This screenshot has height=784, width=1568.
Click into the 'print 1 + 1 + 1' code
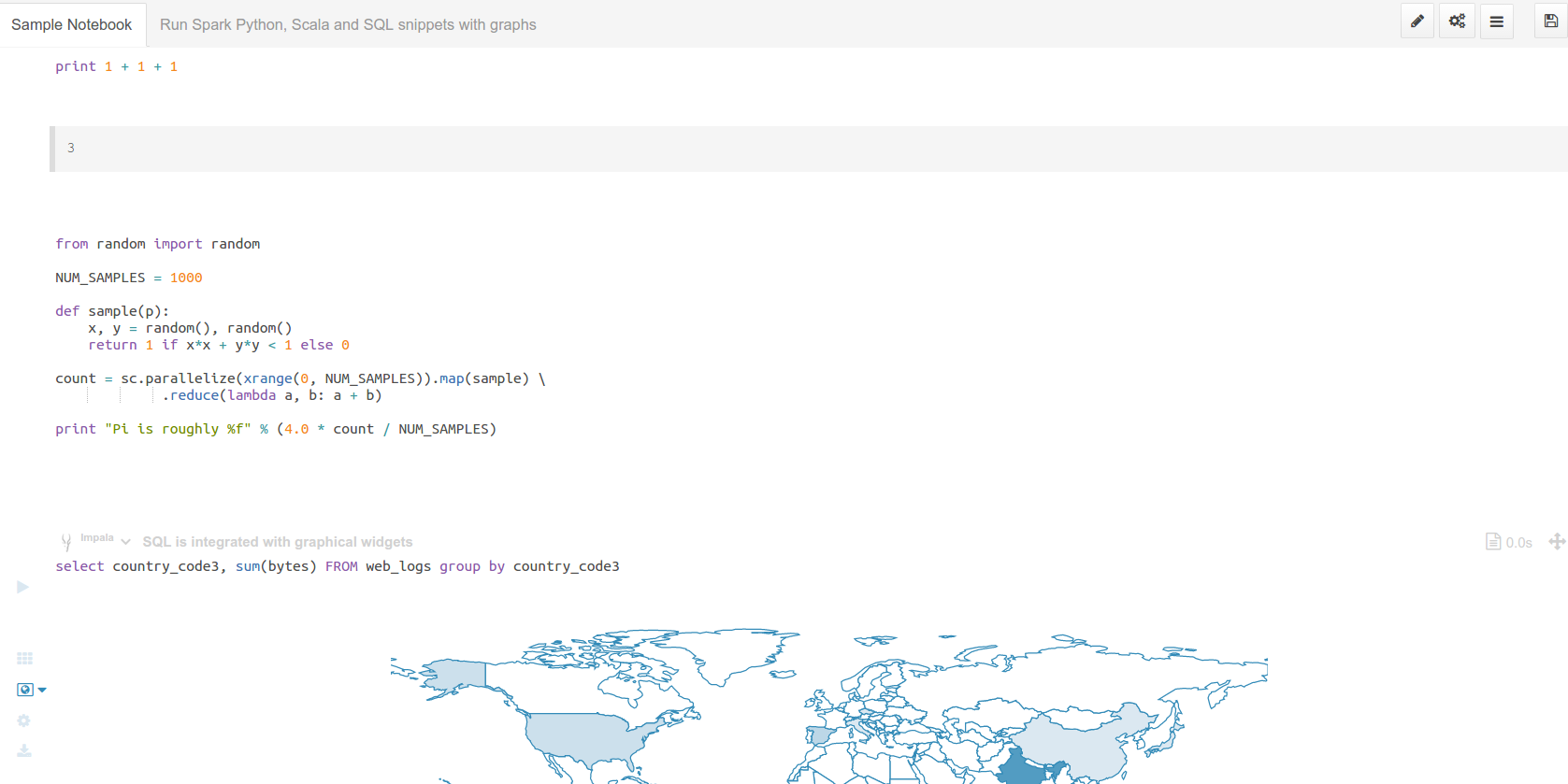[x=116, y=66]
